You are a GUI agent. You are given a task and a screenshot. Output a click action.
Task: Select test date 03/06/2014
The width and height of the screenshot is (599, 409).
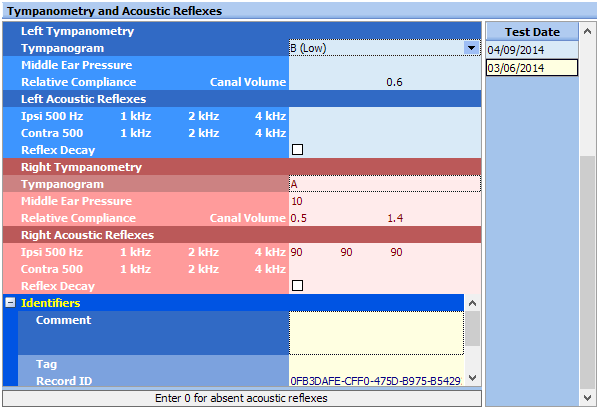pos(532,68)
